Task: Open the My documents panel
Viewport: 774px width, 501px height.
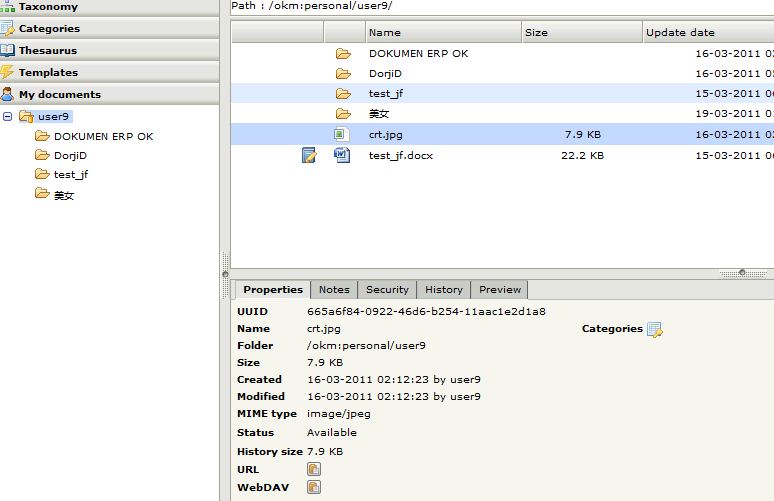Action: coord(109,94)
